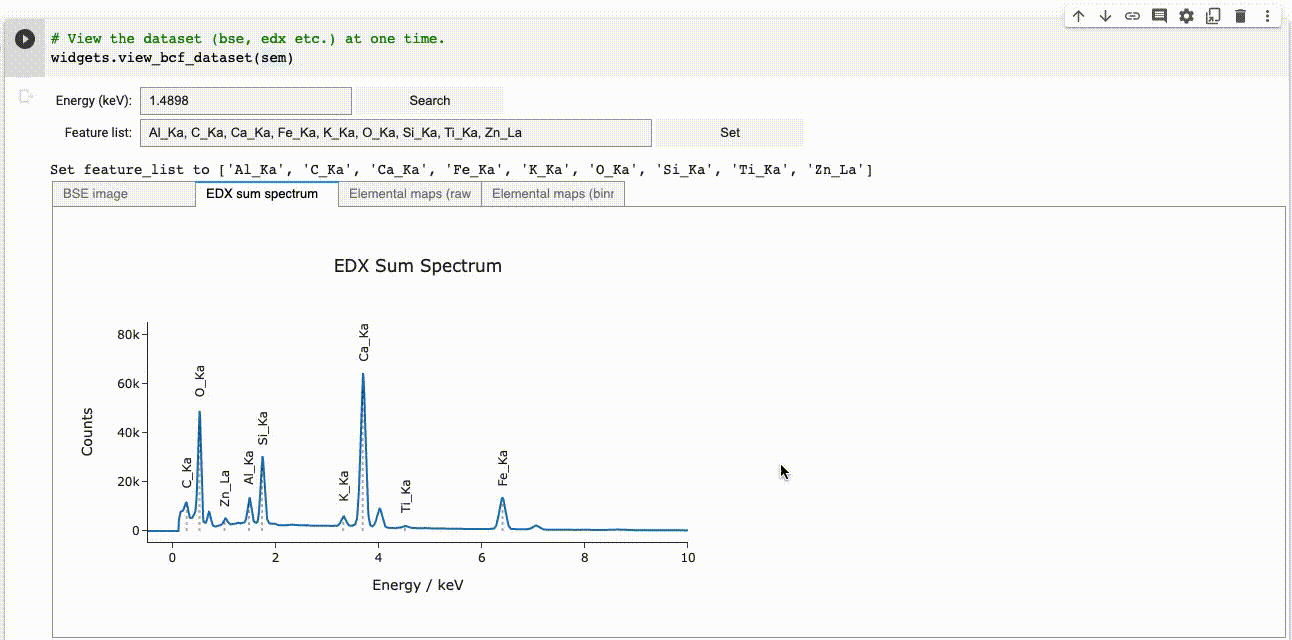Screen dimensions: 1292x640
Task: View the Elemental maps (binned) tab
Action: (552, 193)
